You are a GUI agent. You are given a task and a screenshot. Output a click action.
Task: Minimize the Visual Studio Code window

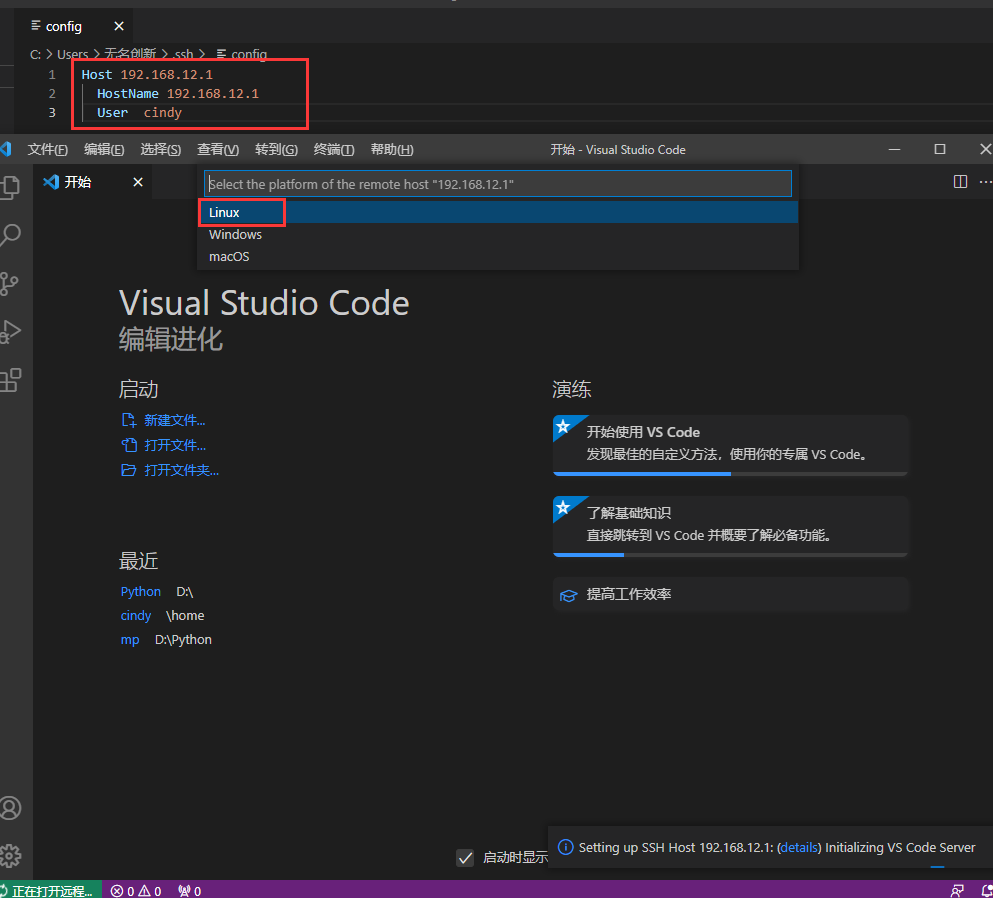click(894, 149)
